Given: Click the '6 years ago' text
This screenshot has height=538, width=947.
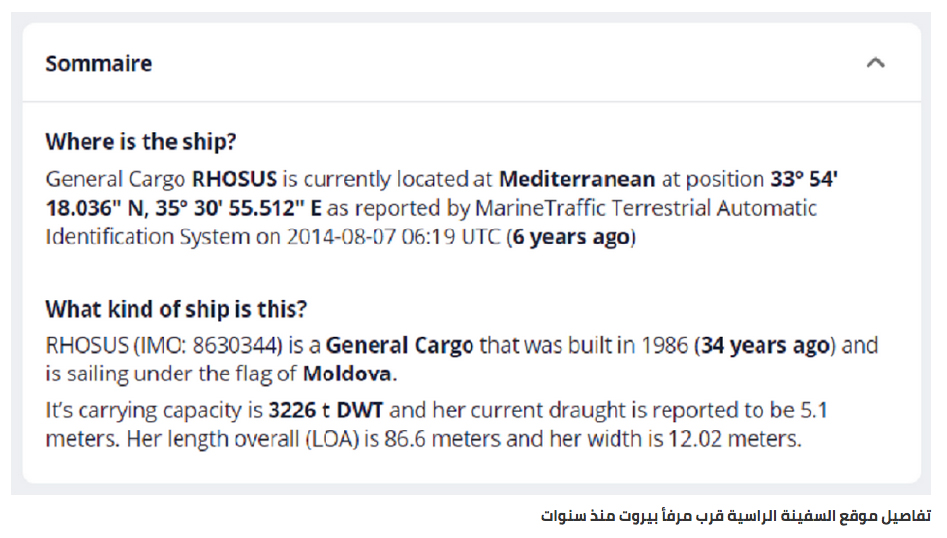Looking at the screenshot, I should 571,237.
